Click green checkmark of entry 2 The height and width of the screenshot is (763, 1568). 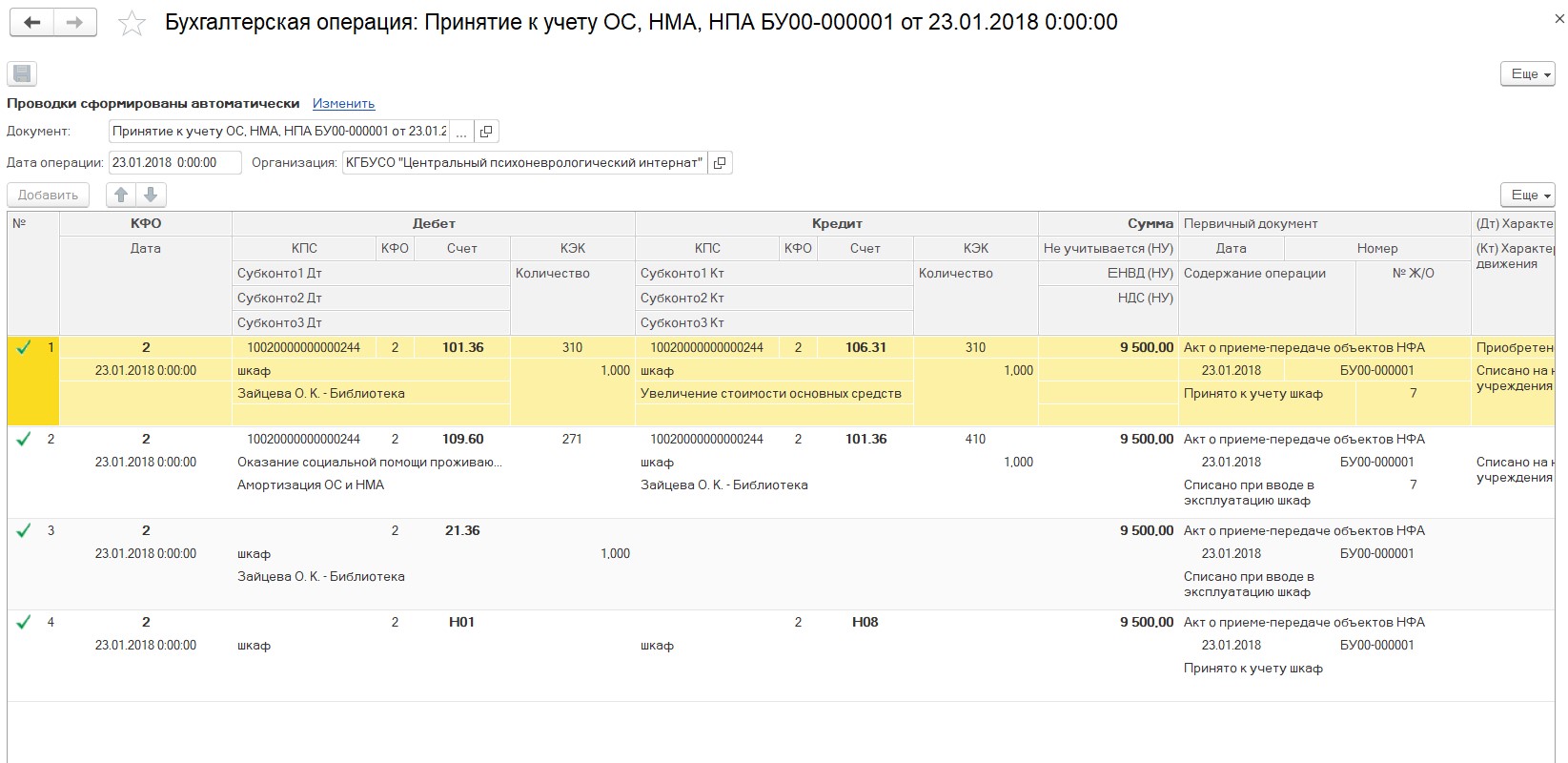[x=24, y=439]
